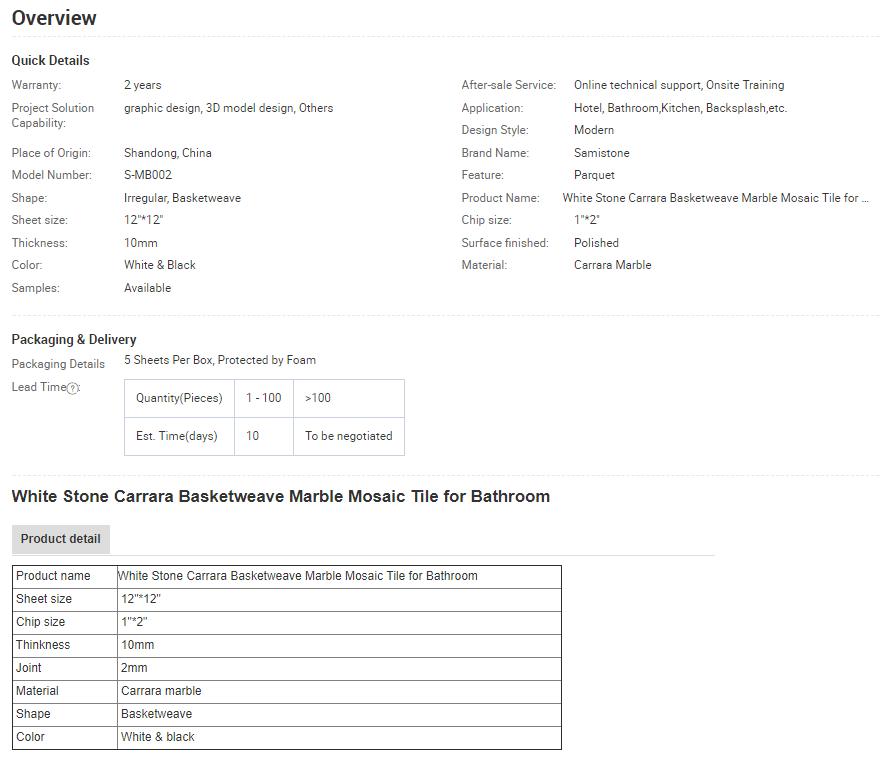Click the S-MB002 model number
This screenshot has height=757, width=890.
[x=148, y=175]
